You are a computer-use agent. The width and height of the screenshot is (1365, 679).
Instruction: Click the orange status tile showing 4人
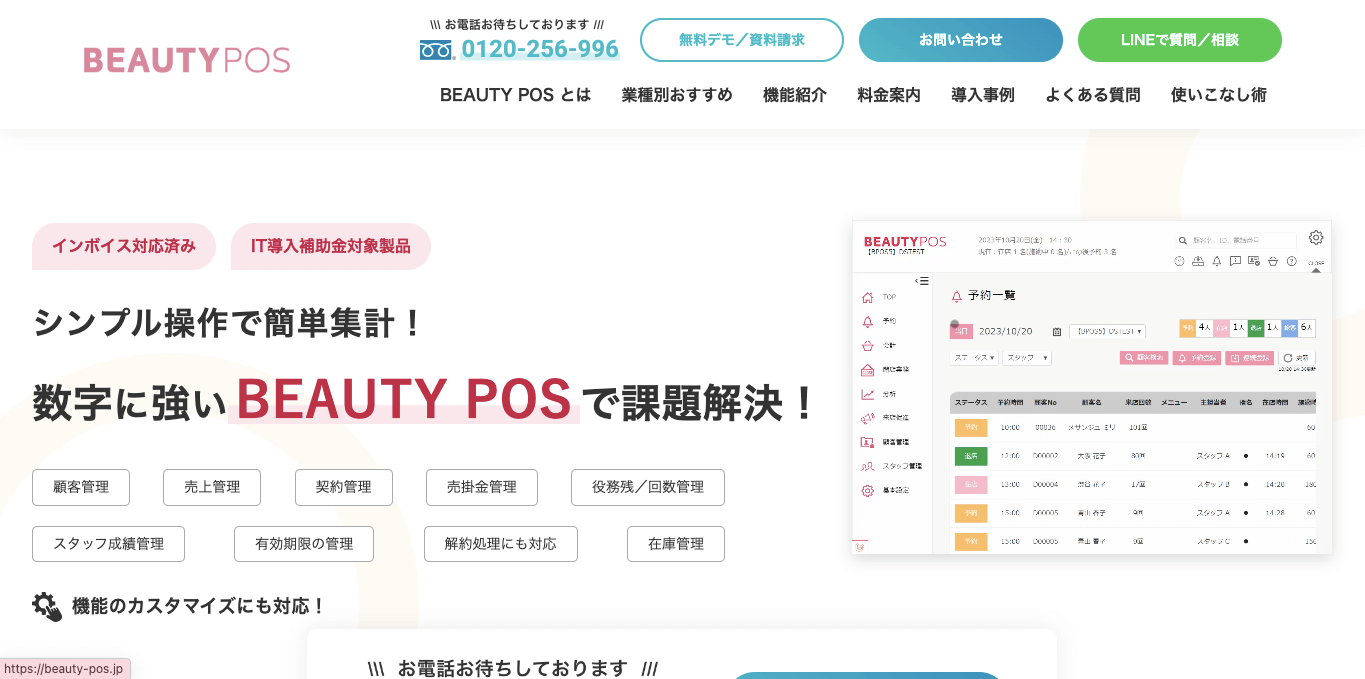(1197, 328)
